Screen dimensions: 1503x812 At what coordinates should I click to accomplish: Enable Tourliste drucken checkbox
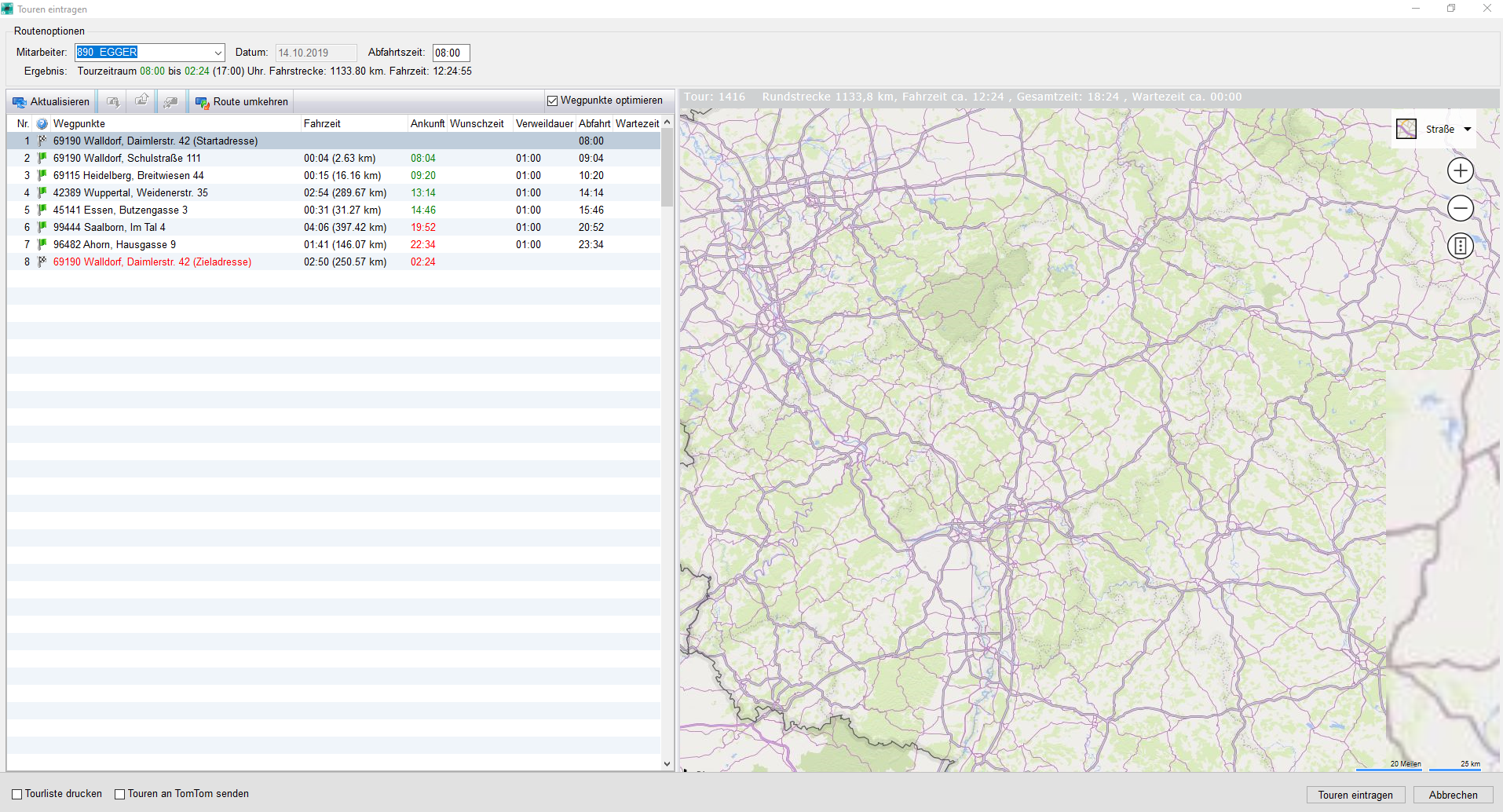click(17, 794)
